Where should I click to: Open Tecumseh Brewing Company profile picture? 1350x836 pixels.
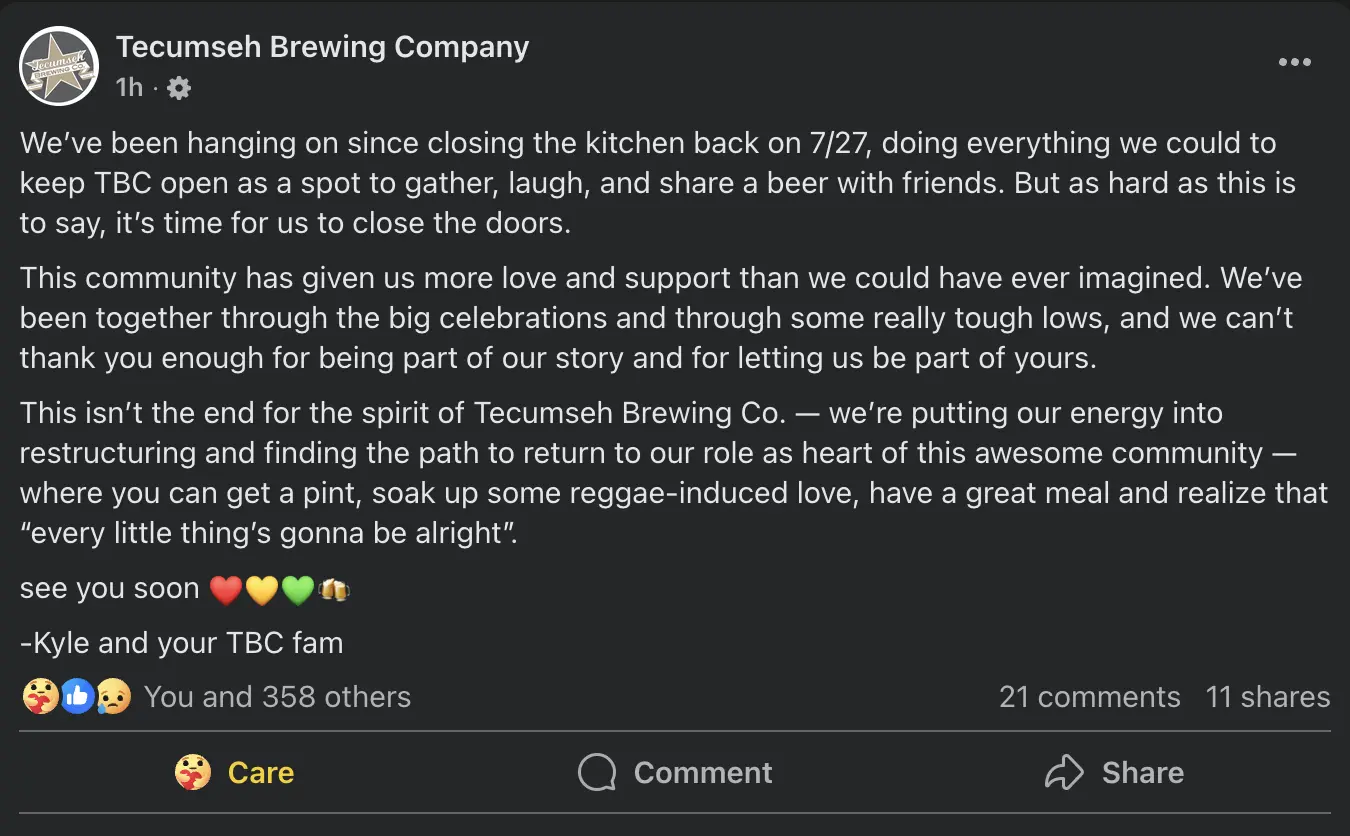pos(60,66)
